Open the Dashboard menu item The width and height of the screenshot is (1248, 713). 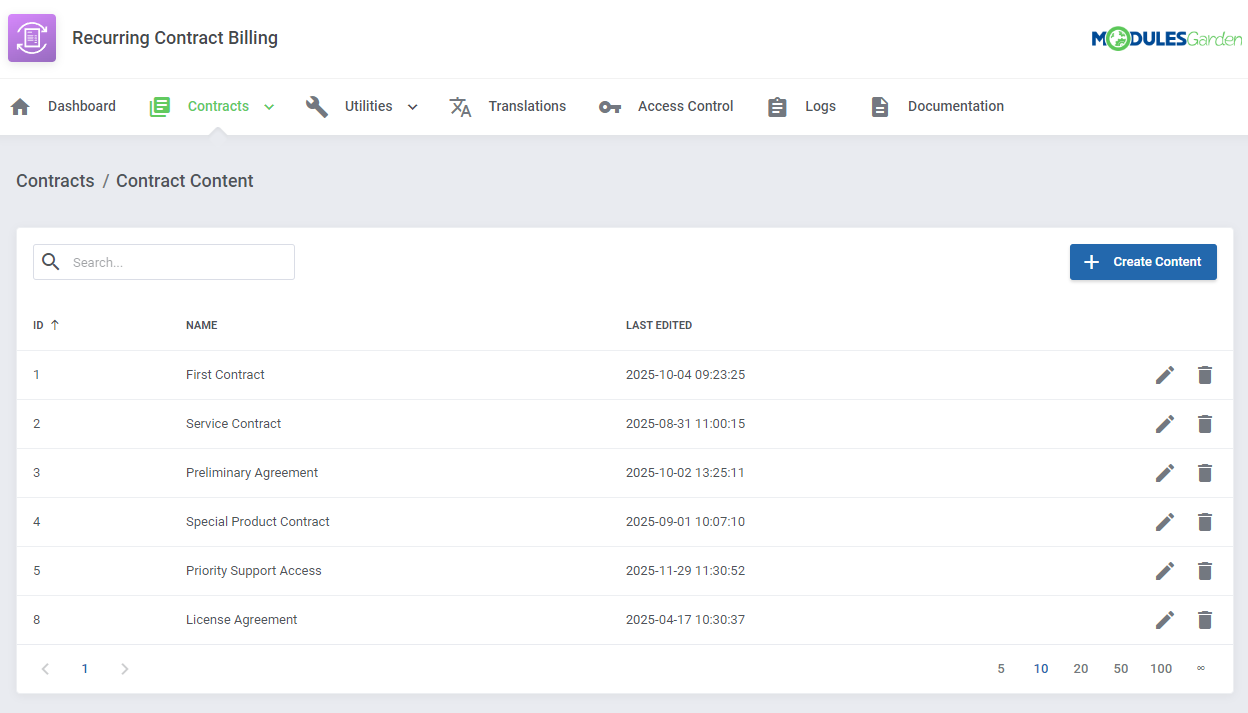[82, 106]
